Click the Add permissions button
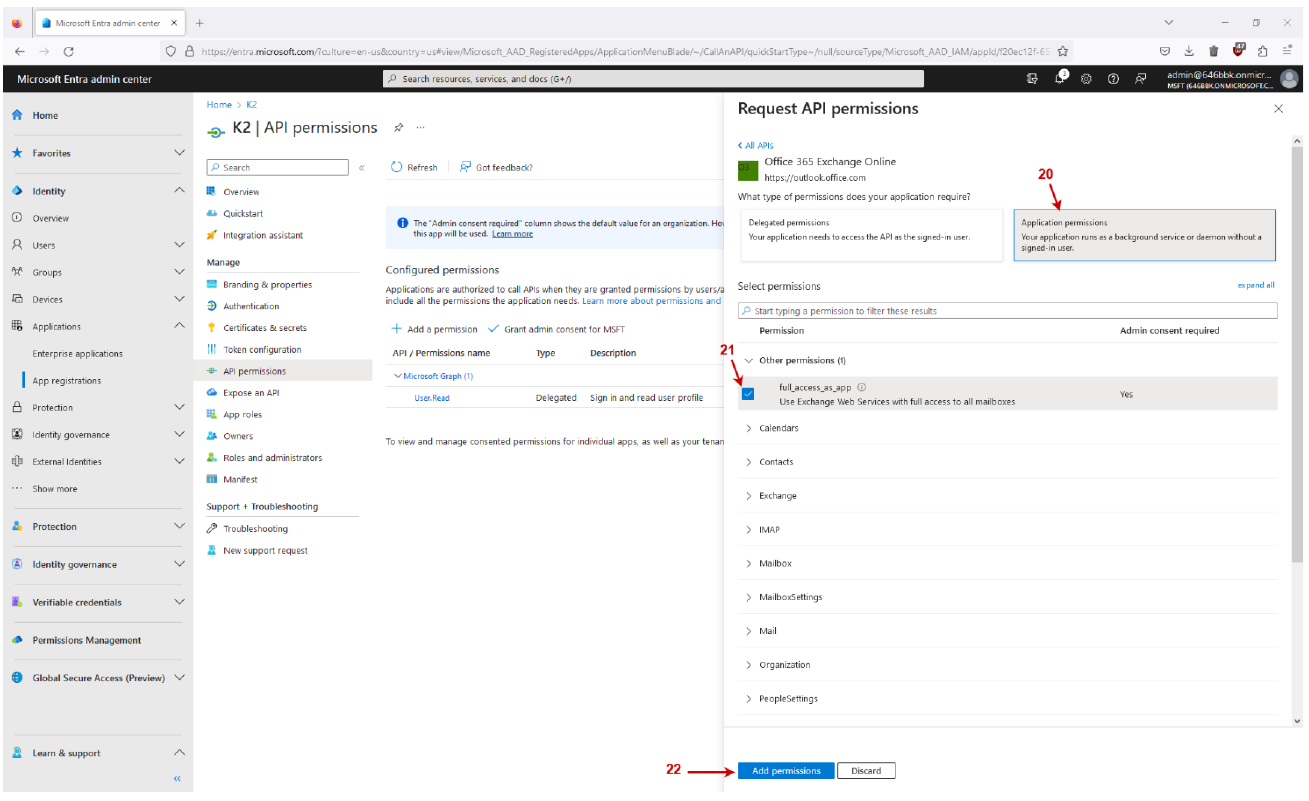The height and width of the screenshot is (801, 1309). (786, 771)
